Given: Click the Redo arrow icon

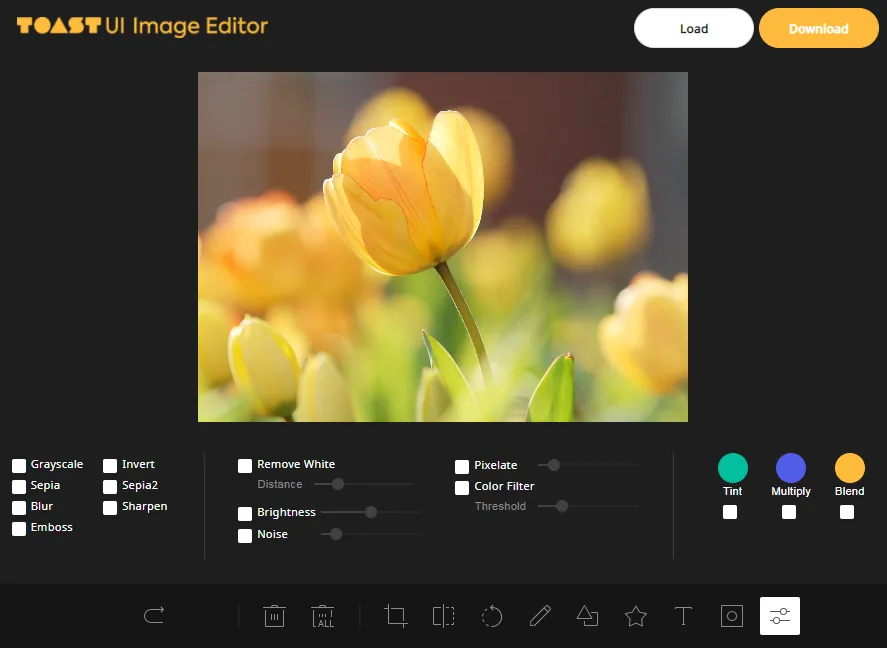Looking at the screenshot, I should tap(154, 616).
